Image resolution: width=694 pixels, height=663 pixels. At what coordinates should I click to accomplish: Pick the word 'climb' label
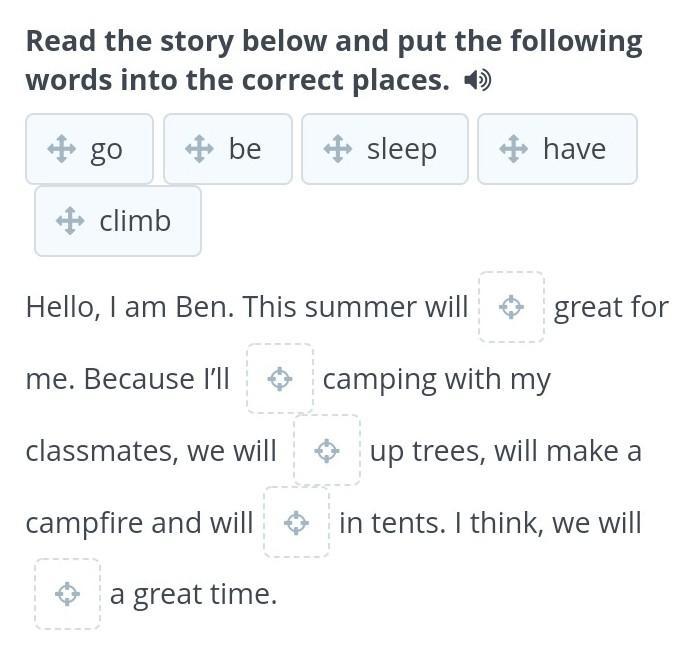135,221
